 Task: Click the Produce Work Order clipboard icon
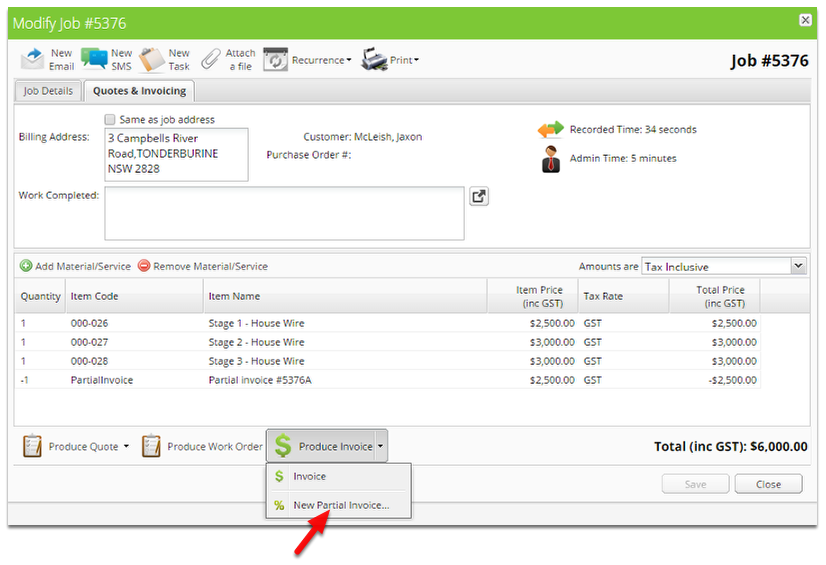click(151, 446)
